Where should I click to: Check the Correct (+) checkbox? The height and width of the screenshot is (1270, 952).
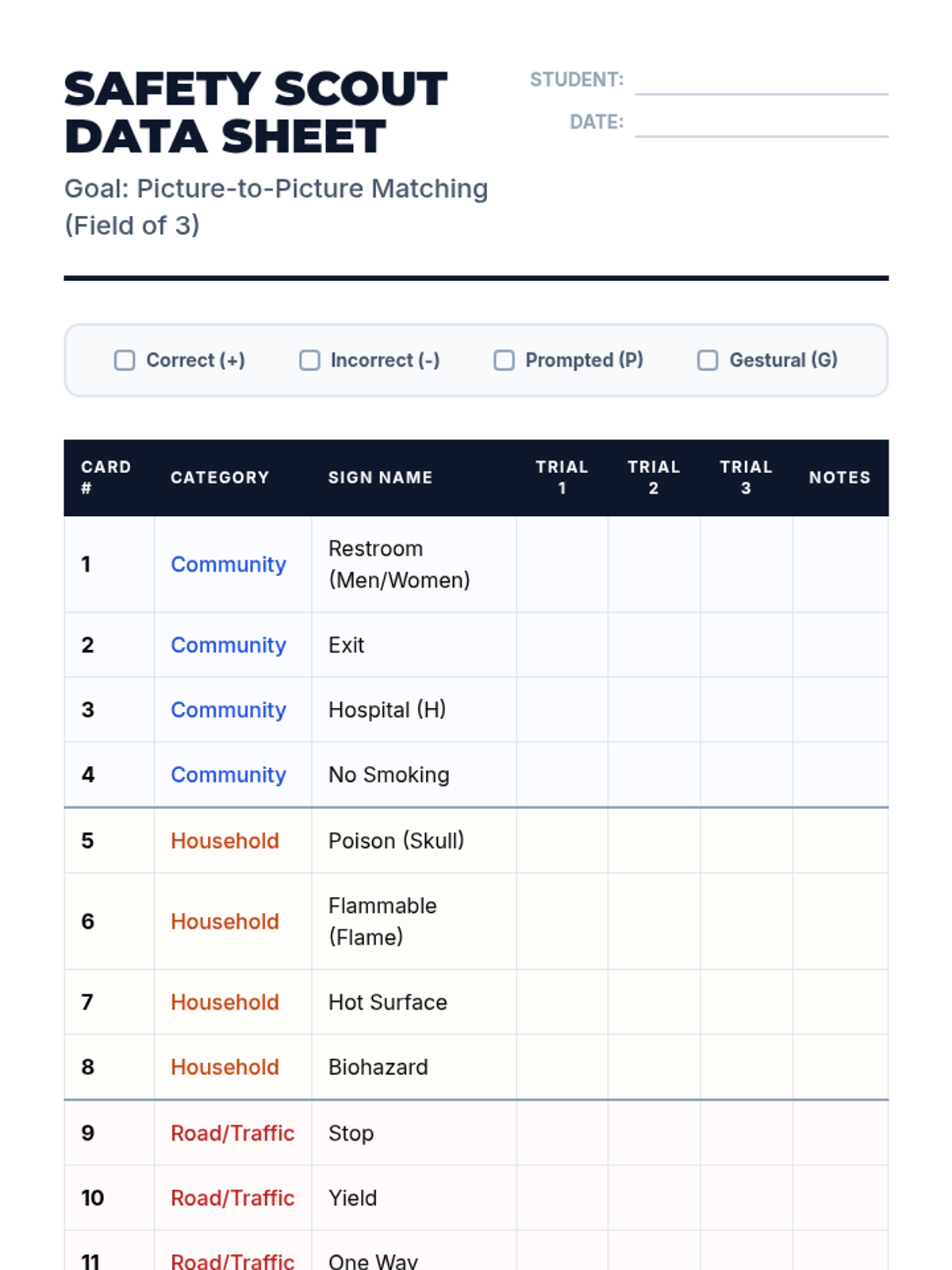pyautogui.click(x=125, y=360)
